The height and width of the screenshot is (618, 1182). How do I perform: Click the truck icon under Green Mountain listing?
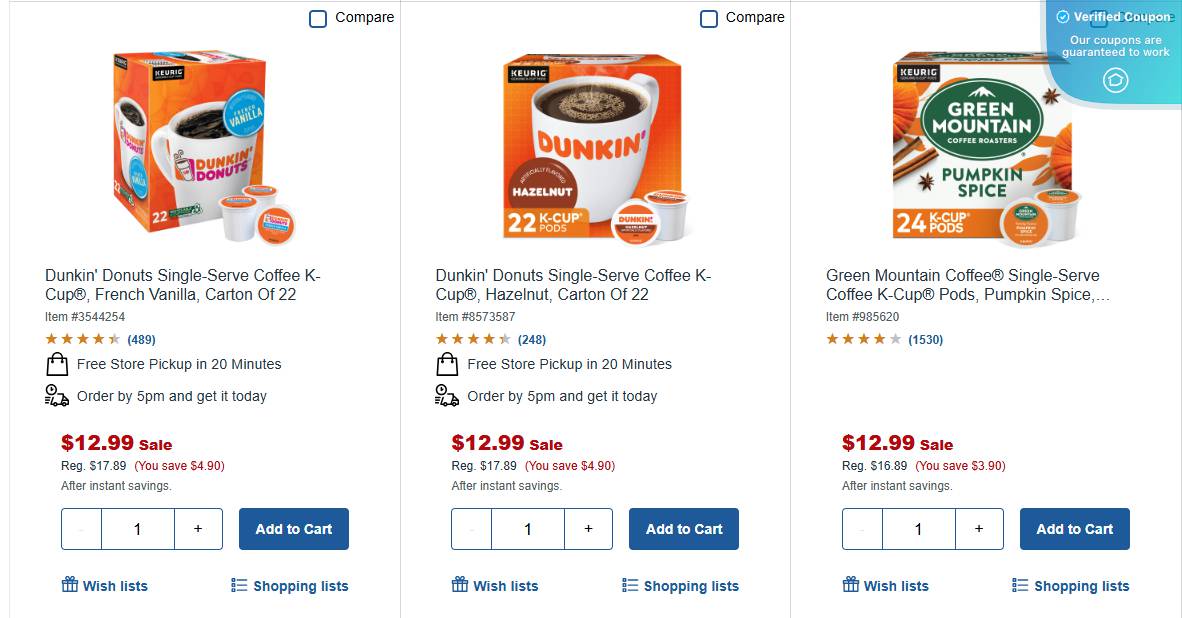pyautogui.click(x=837, y=395)
